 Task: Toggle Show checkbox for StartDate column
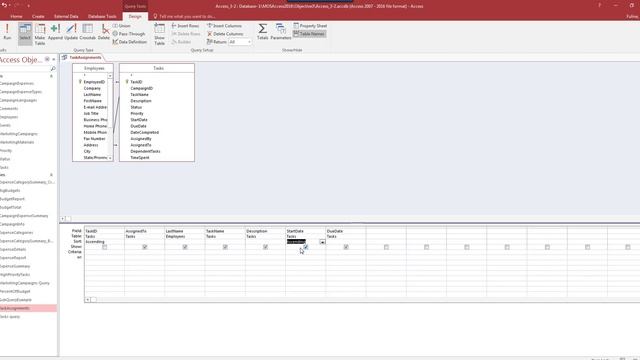pos(306,247)
